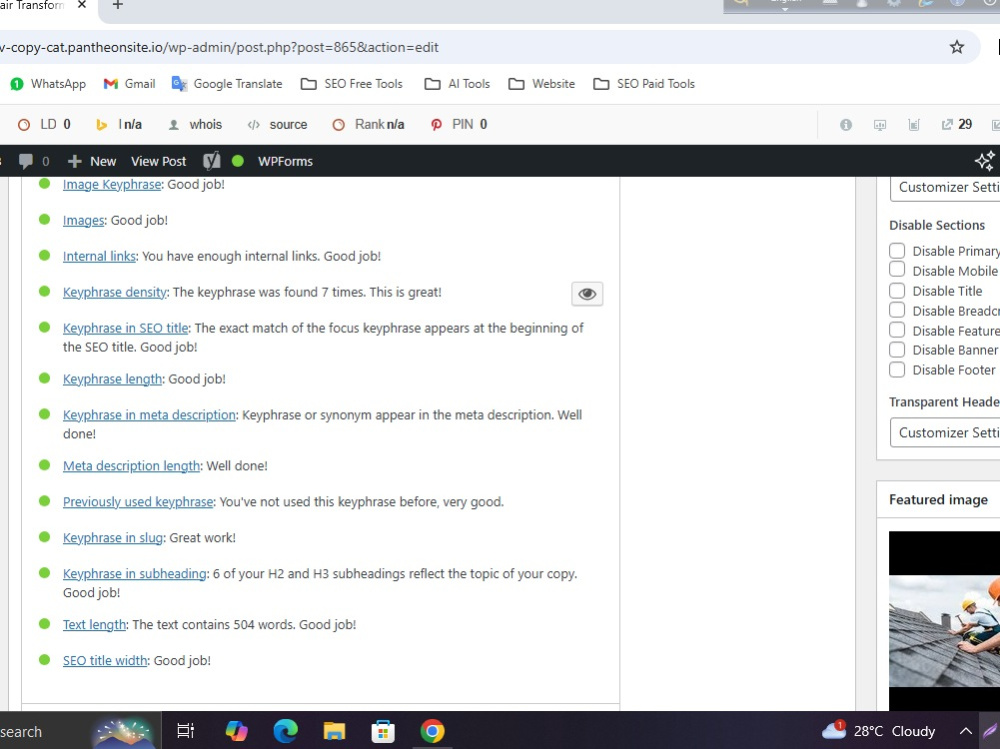Launch Copilot from the taskbar

pyautogui.click(x=237, y=731)
